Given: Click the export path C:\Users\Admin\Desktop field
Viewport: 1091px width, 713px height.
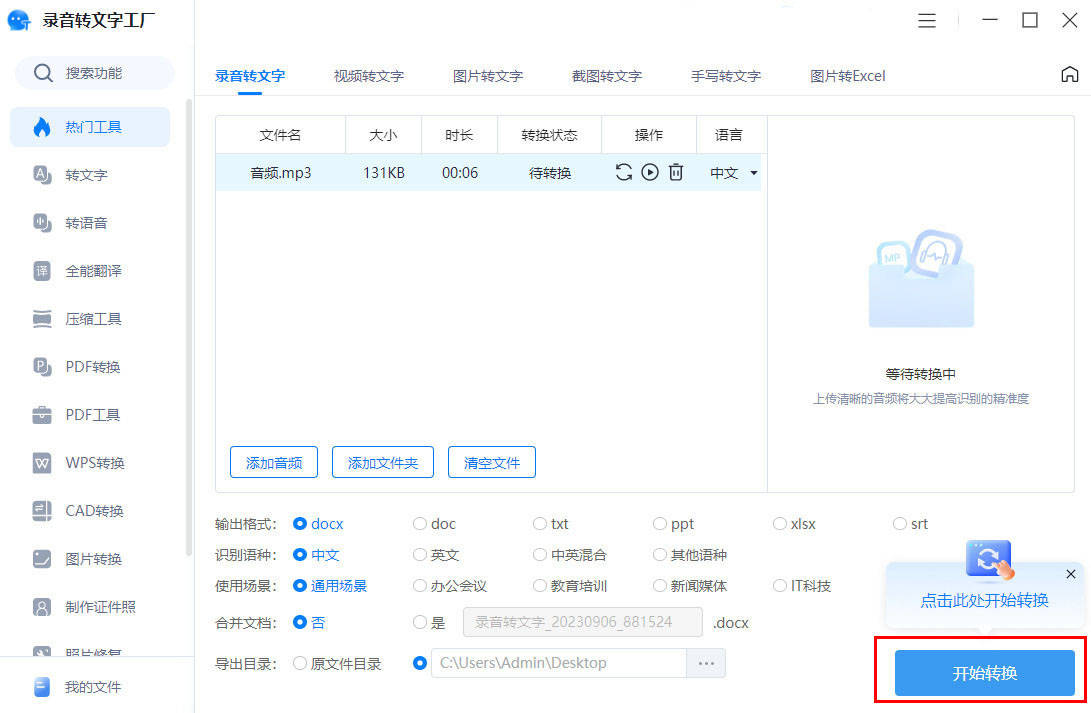Looking at the screenshot, I should click(559, 663).
